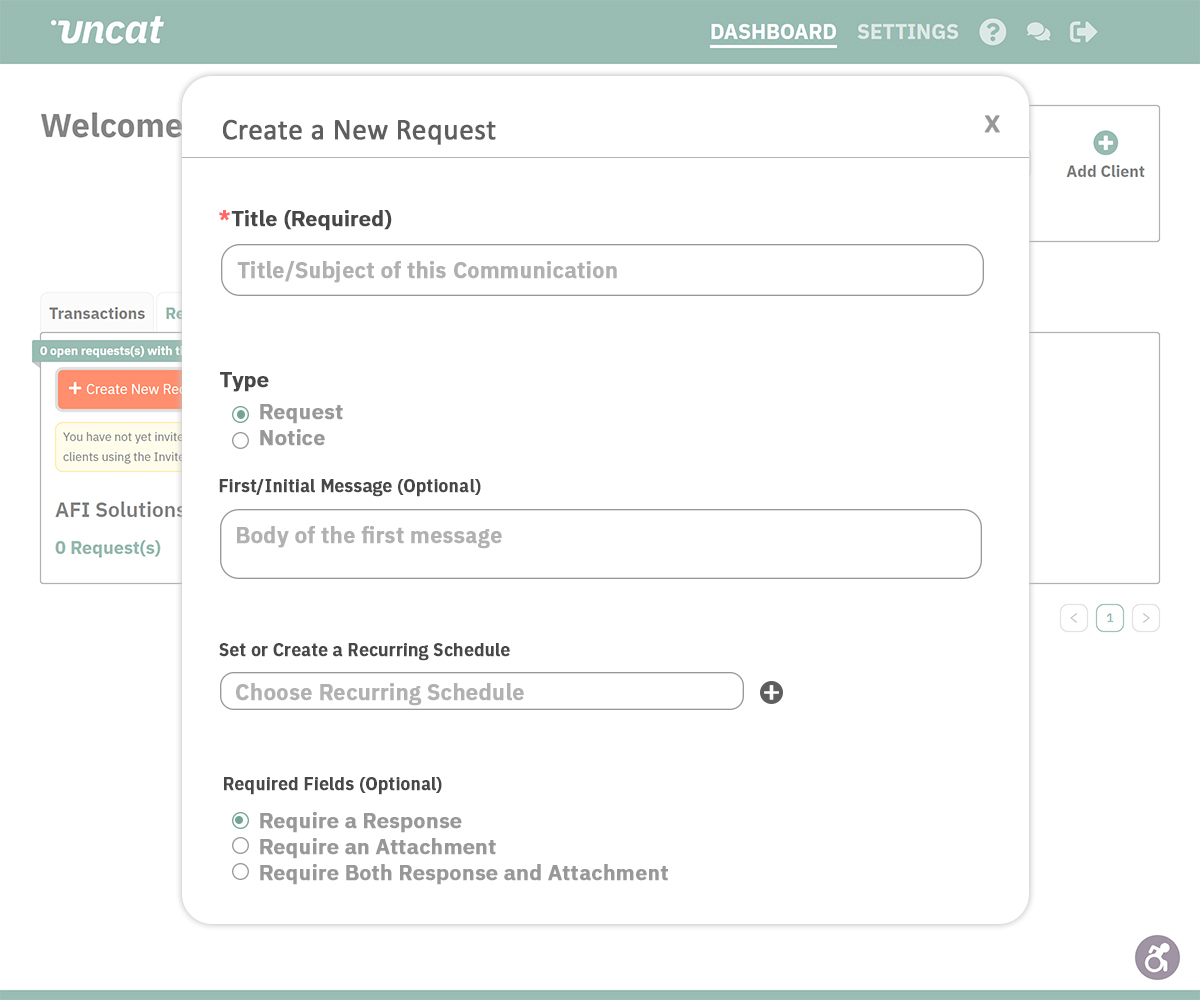The height and width of the screenshot is (1000, 1200).
Task: Select Require Both Response and Attachment
Action: [x=240, y=872]
